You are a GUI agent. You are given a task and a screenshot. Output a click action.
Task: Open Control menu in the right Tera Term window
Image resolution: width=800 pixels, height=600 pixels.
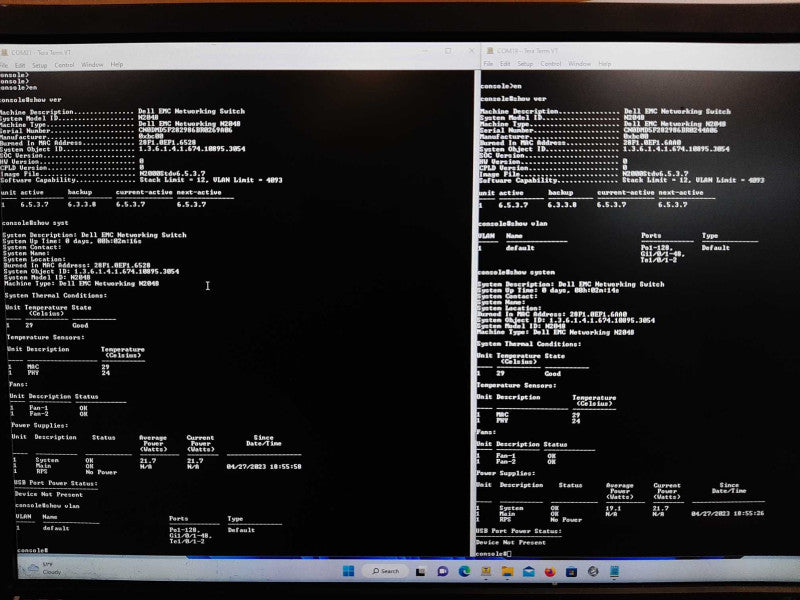pyautogui.click(x=551, y=64)
